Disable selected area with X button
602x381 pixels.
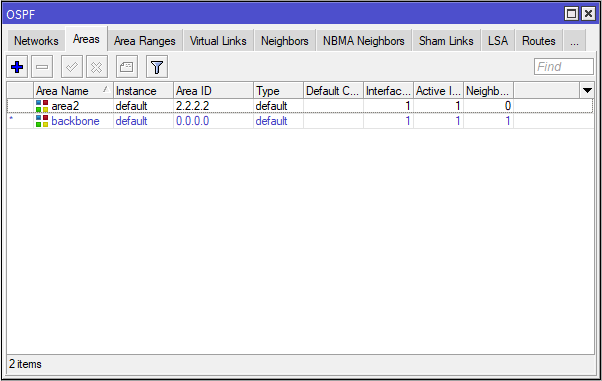pos(97,67)
